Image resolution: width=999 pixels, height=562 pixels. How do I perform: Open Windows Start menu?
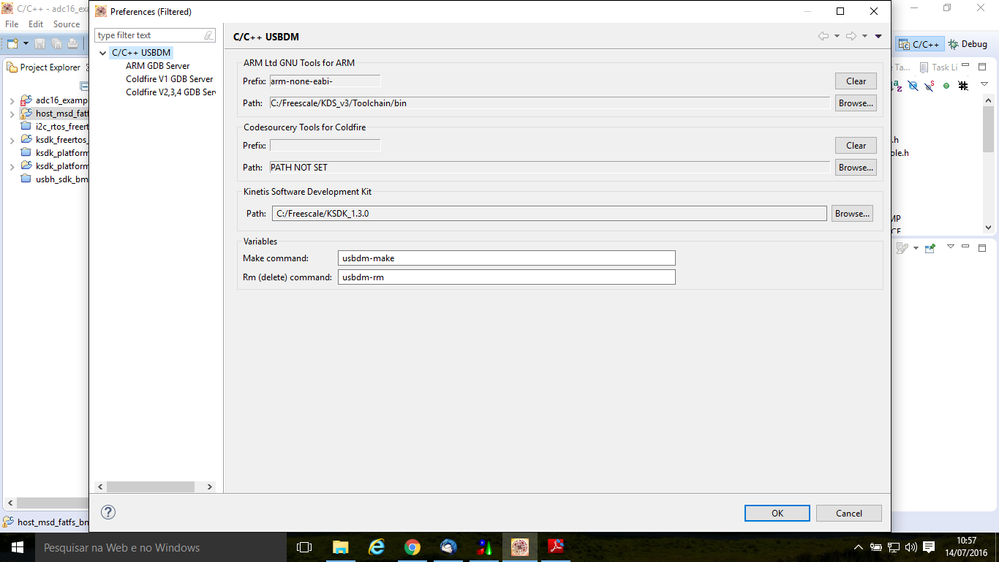click(x=17, y=547)
